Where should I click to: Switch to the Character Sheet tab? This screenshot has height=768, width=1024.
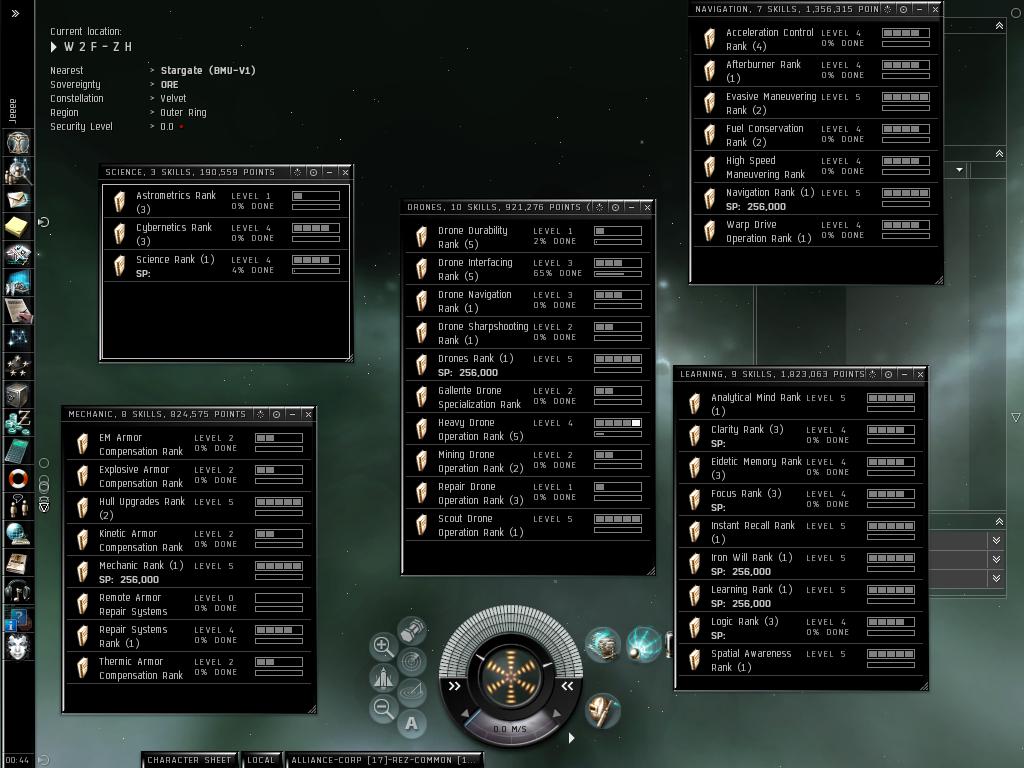point(189,760)
